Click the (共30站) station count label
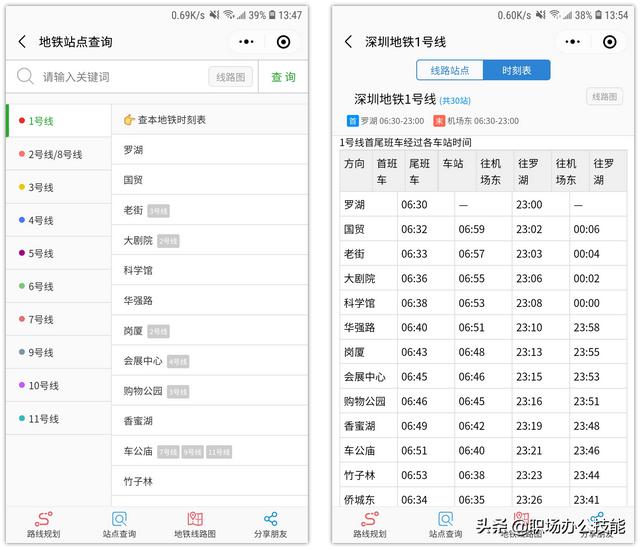640x549 pixels. pos(455,100)
